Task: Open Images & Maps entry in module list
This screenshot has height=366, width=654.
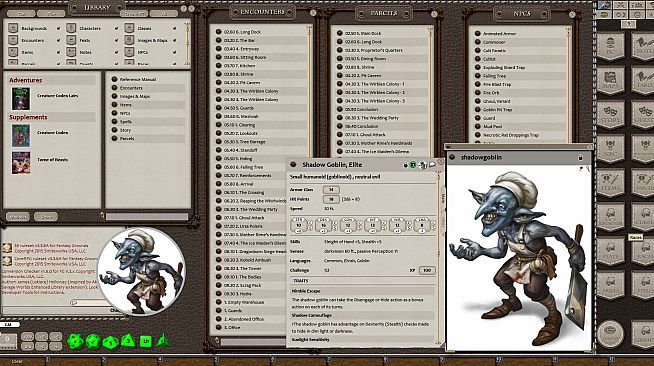Action: 148,96
